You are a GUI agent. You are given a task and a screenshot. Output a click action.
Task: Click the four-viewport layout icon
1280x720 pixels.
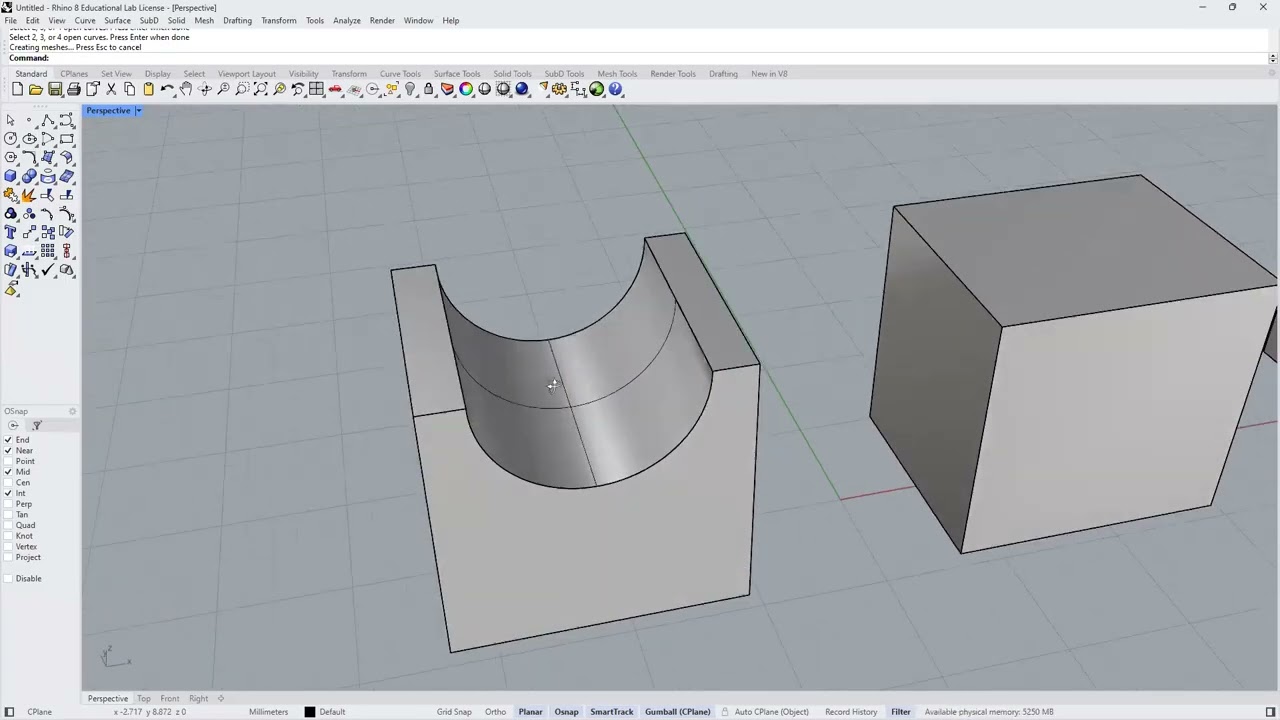(x=316, y=89)
